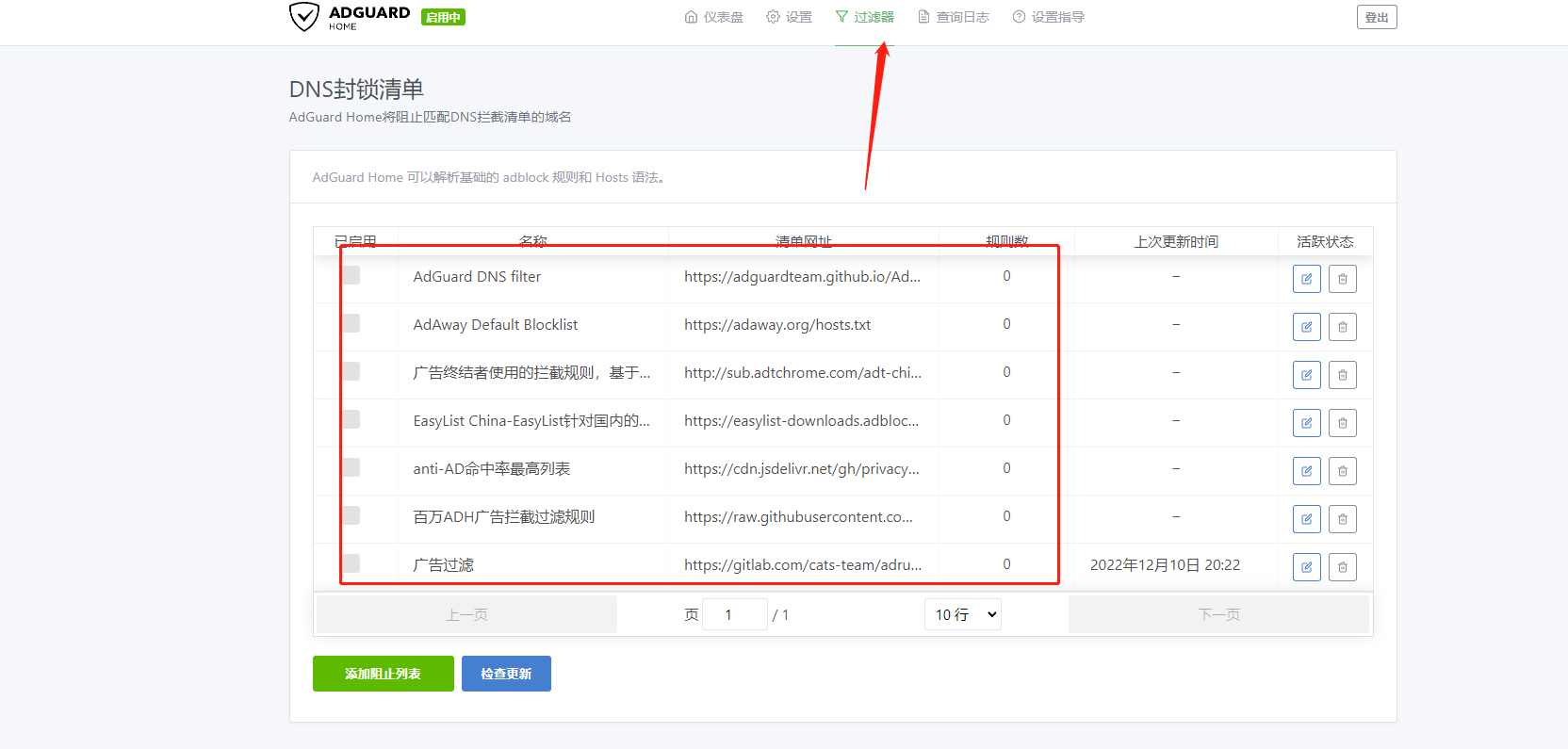Image resolution: width=1568 pixels, height=749 pixels.
Task: Edit the AdGuard DNS filter entry
Action: pos(1306,279)
